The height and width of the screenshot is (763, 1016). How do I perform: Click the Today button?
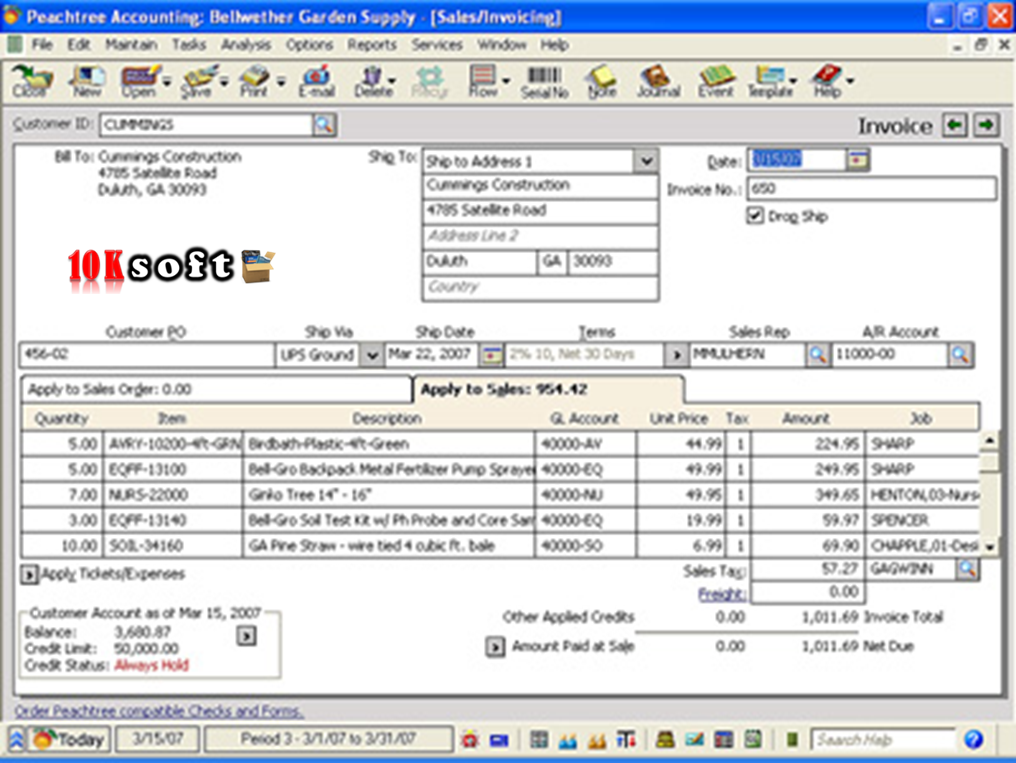tap(68, 739)
